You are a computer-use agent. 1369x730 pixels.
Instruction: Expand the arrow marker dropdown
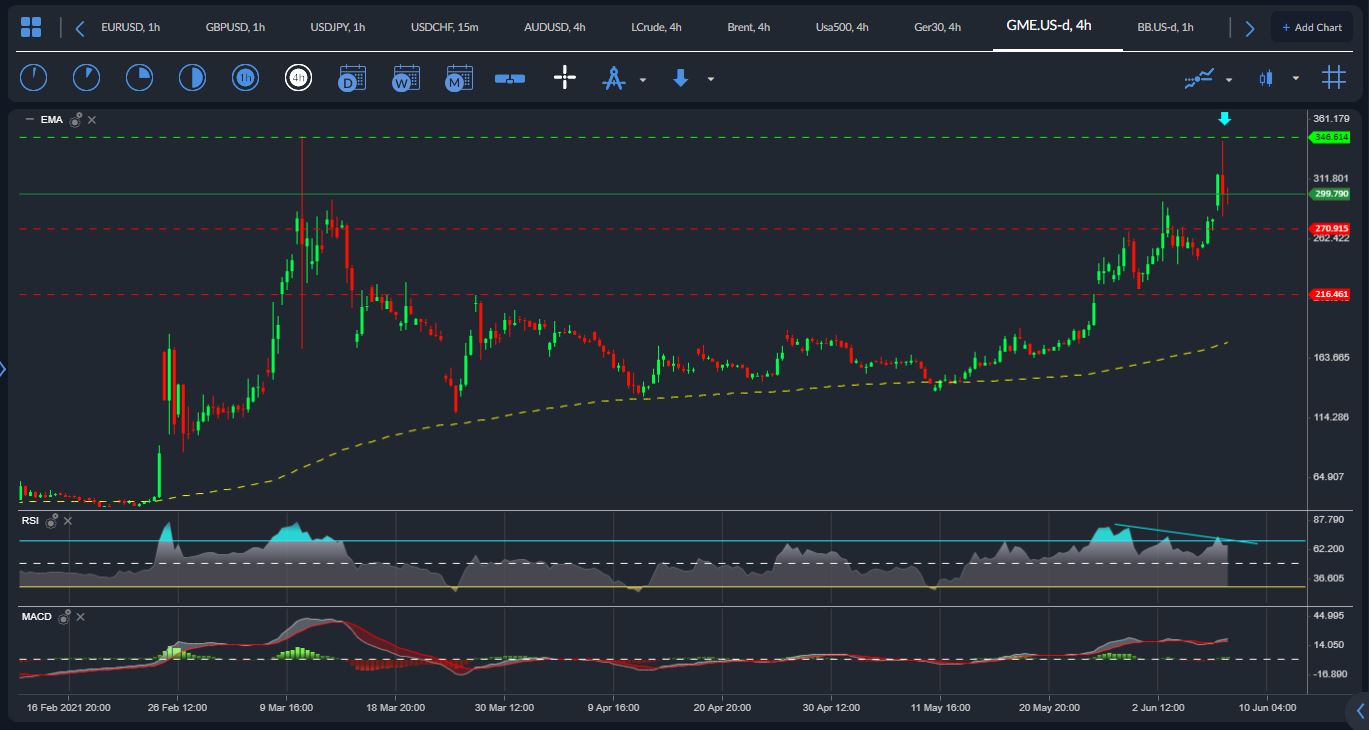(711, 79)
